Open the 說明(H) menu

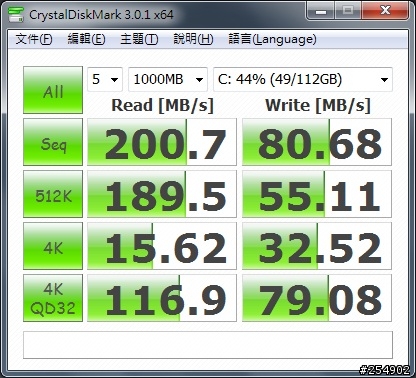[193, 39]
